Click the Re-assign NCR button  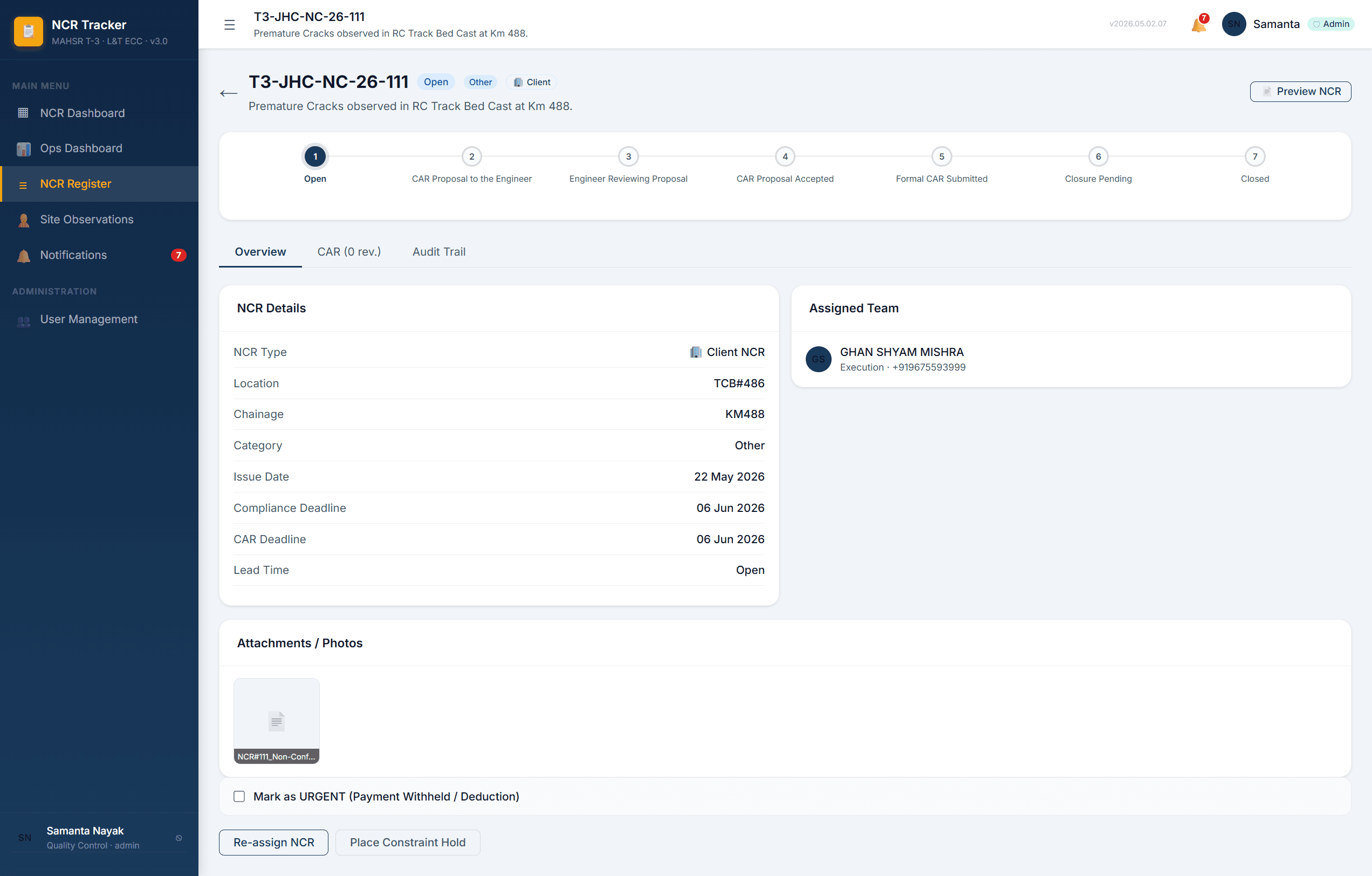(x=273, y=842)
